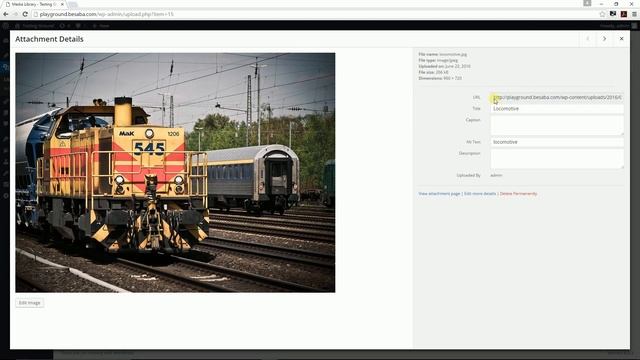Click the admin uploader name text

pyautogui.click(x=496, y=175)
